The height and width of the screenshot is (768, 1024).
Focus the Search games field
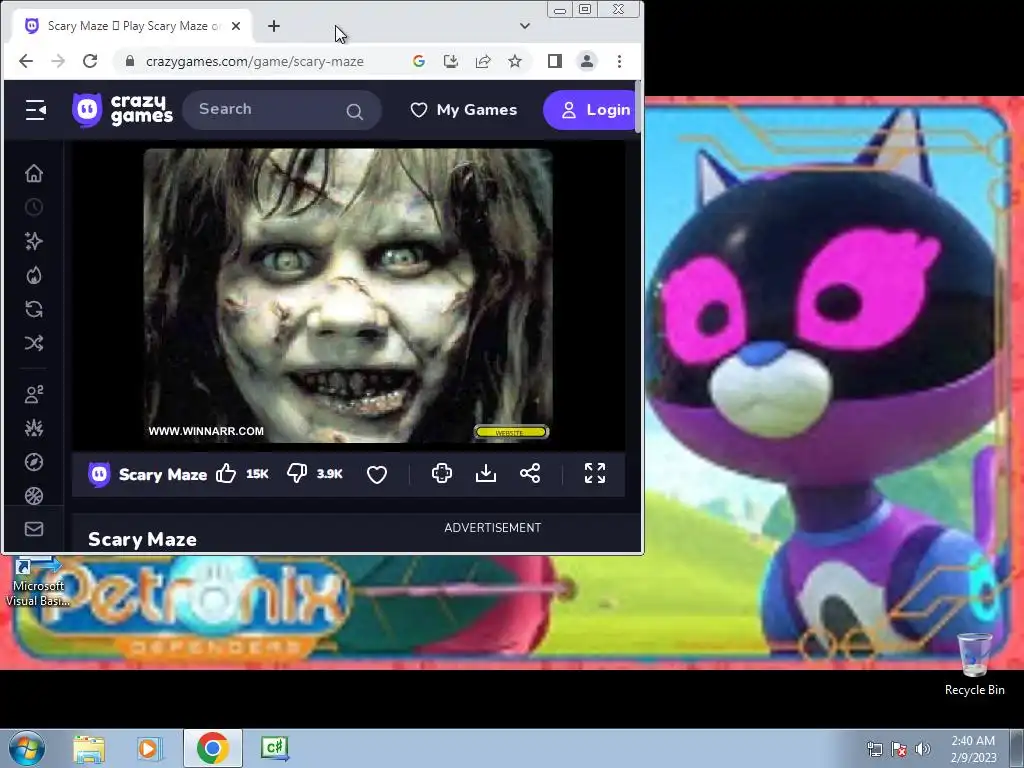281,110
